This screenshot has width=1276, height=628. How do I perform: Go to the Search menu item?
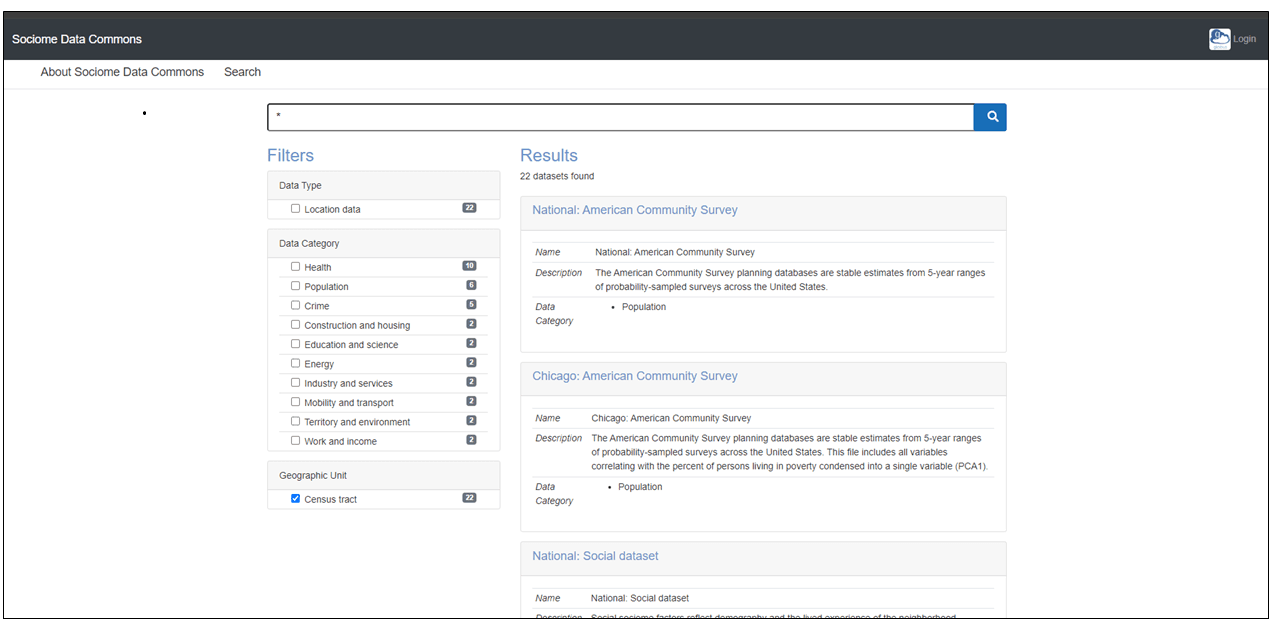coord(242,72)
